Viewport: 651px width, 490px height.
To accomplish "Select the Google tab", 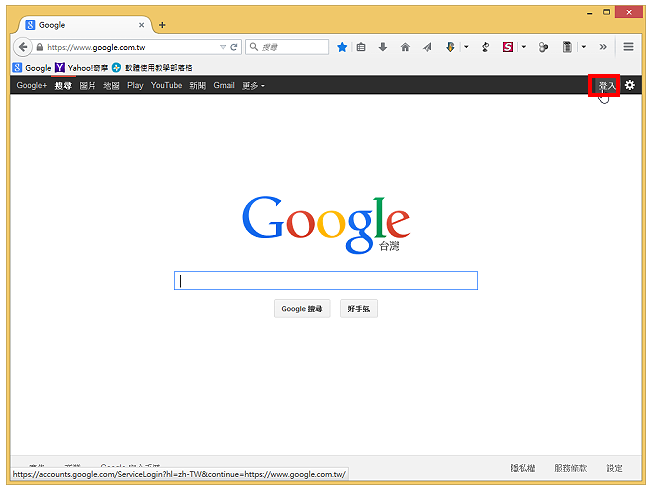I will tap(85, 25).
